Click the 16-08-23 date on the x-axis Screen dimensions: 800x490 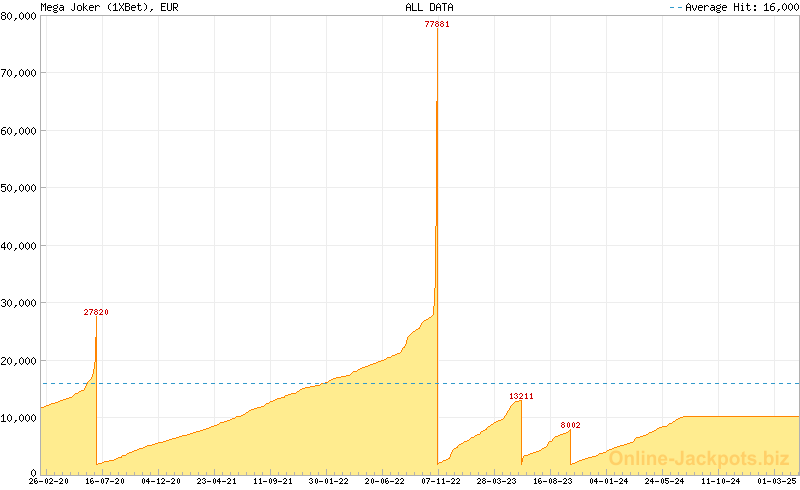pos(553,481)
